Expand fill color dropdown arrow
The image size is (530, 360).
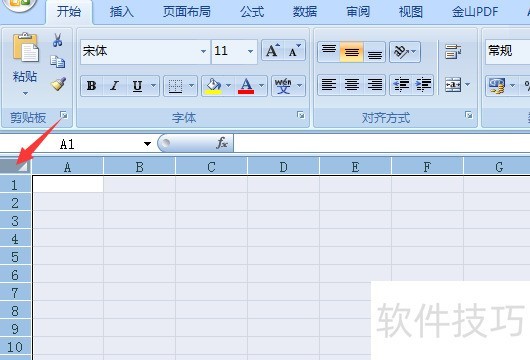(x=229, y=86)
